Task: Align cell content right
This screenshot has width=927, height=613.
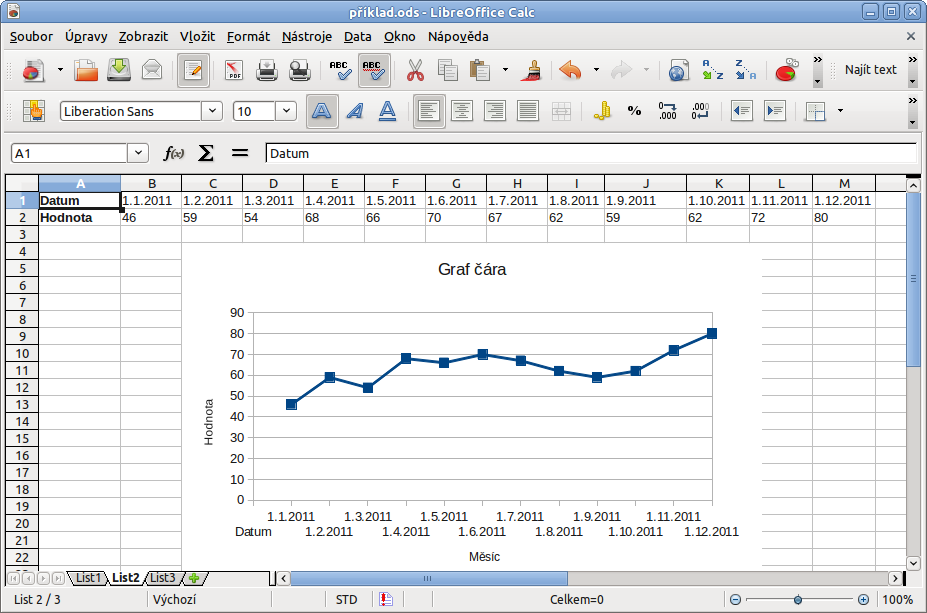Action: pos(495,111)
